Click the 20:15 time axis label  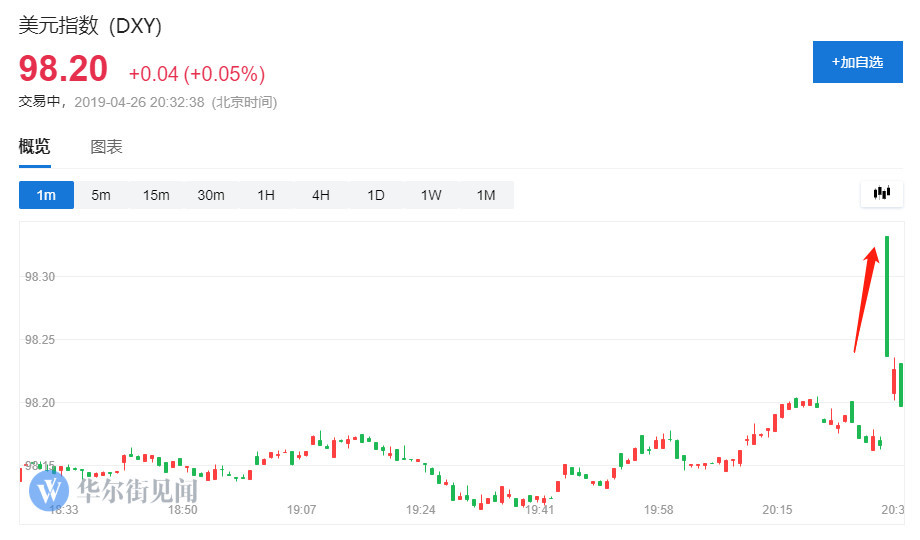point(777,509)
